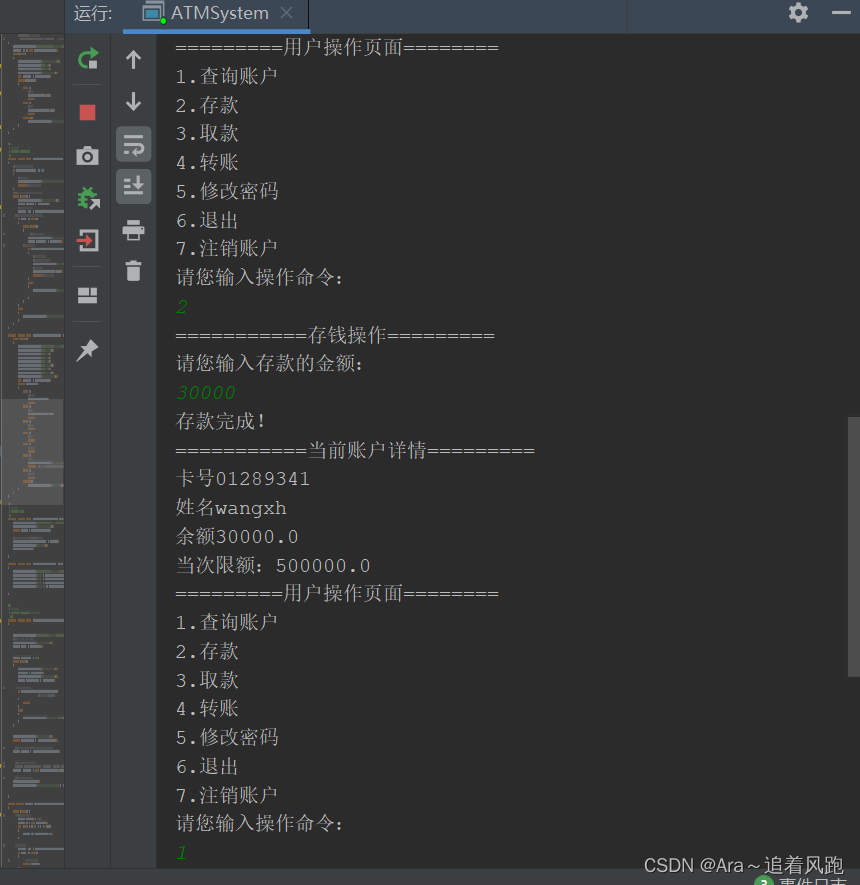Image resolution: width=860 pixels, height=885 pixels.
Task: Click the green input value 2
Action: (x=182, y=306)
